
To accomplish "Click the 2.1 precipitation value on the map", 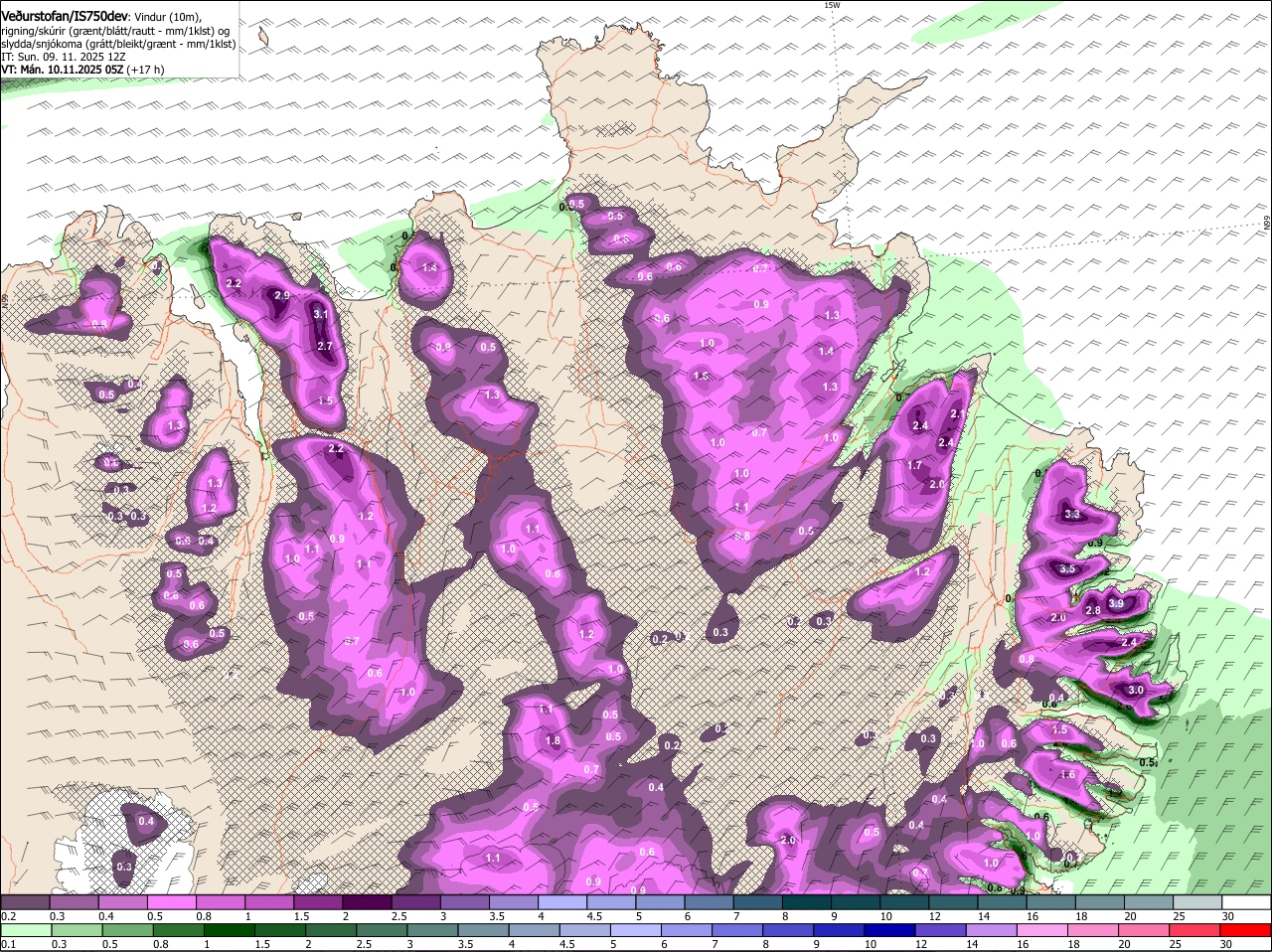I will click(957, 413).
